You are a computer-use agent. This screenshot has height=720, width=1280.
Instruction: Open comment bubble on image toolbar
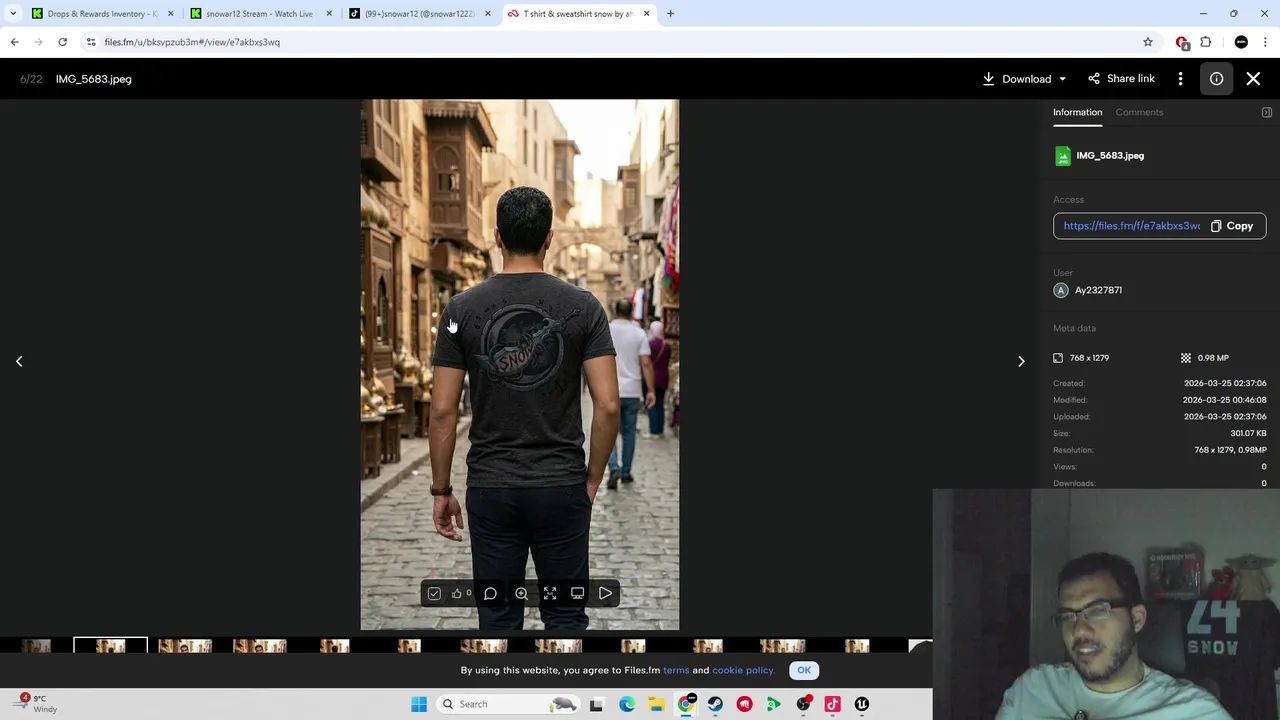point(490,594)
